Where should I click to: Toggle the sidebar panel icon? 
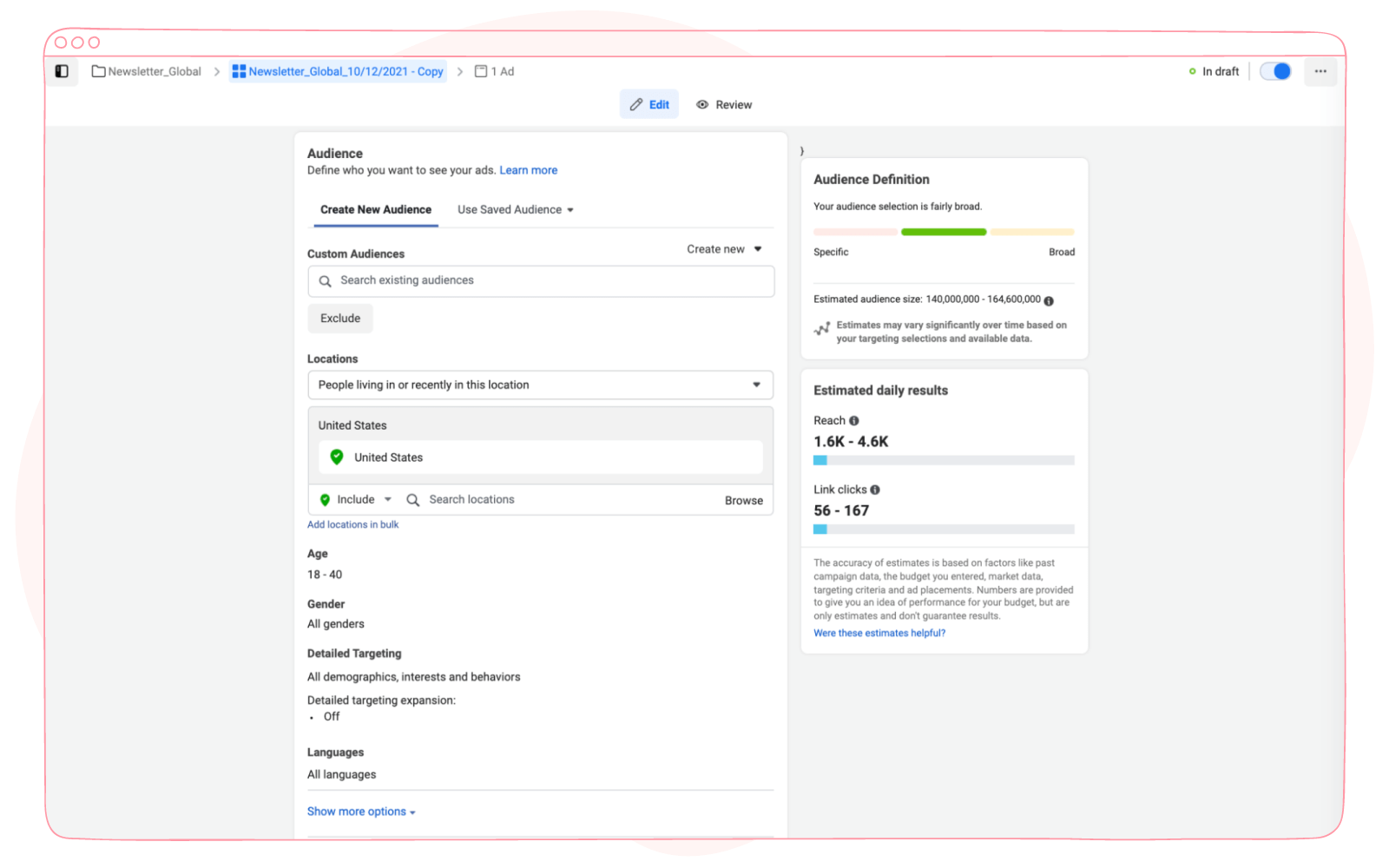[x=62, y=71]
